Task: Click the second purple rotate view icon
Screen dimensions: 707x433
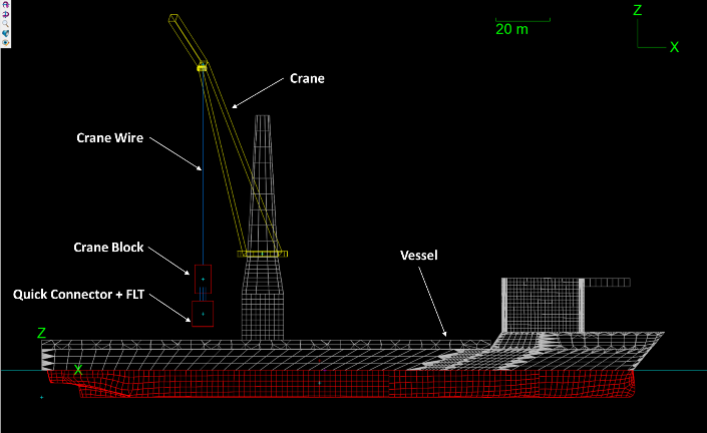Action: [x=5, y=14]
